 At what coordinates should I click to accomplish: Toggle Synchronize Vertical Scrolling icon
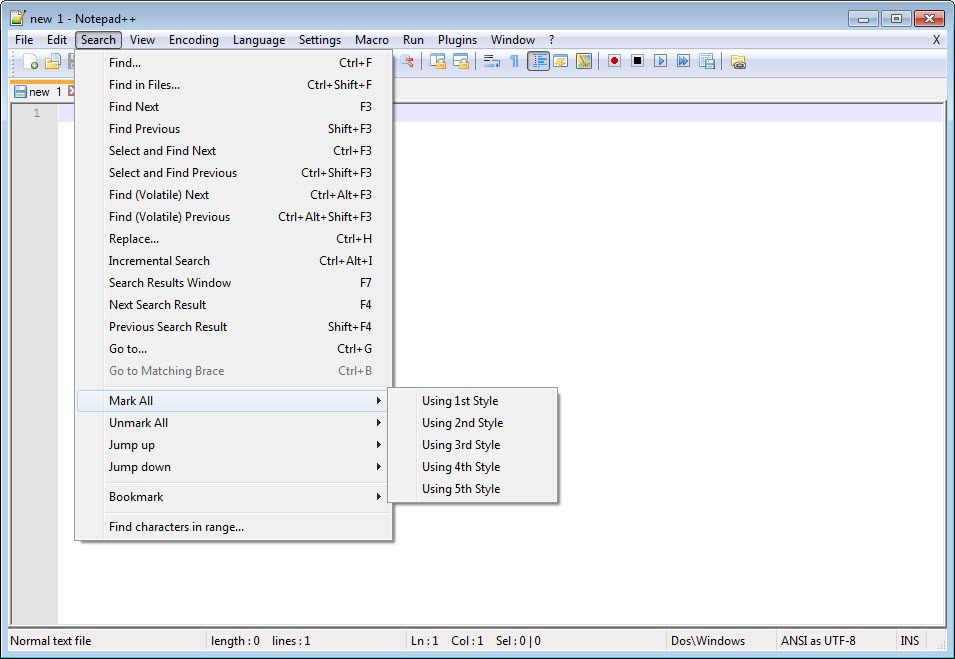pyautogui.click(x=438, y=62)
